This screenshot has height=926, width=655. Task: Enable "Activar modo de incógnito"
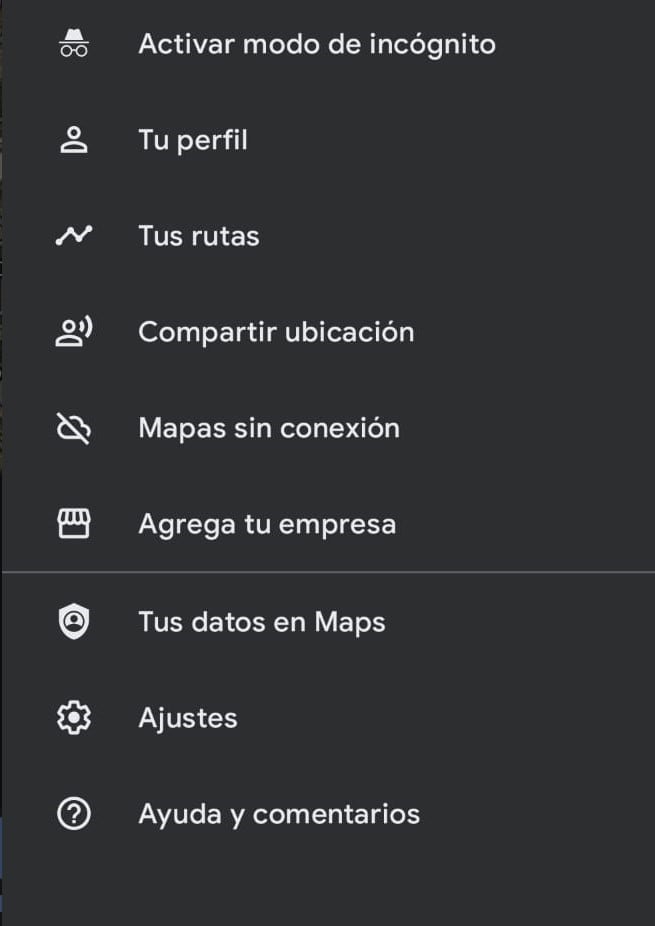coord(316,44)
